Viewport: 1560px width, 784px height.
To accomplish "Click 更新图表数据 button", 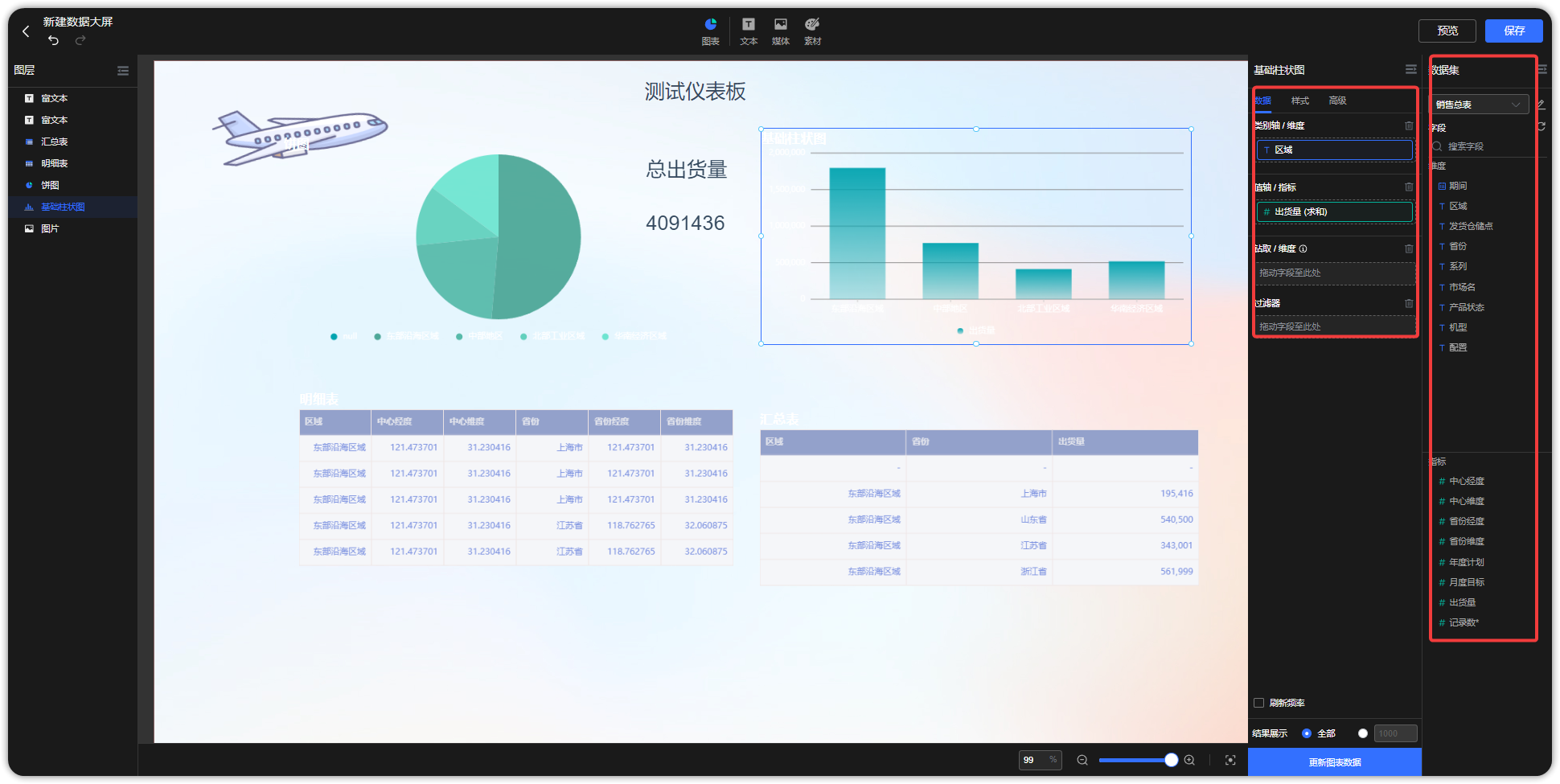I will click(x=1335, y=762).
